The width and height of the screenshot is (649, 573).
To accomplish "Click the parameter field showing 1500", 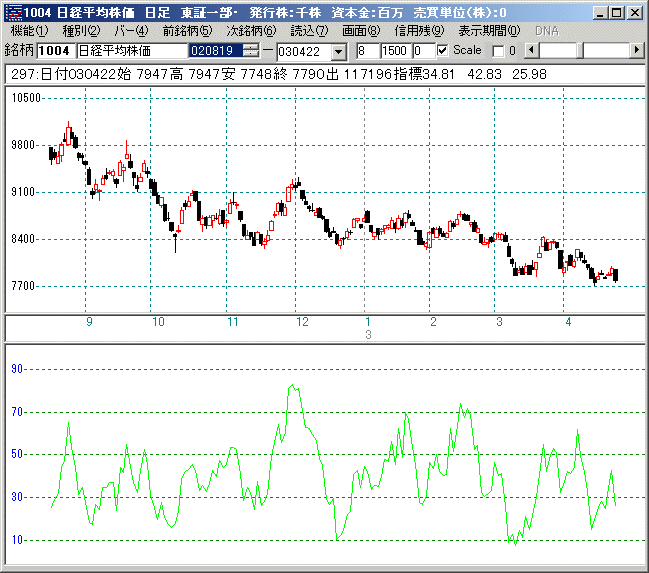I will 396,51.
